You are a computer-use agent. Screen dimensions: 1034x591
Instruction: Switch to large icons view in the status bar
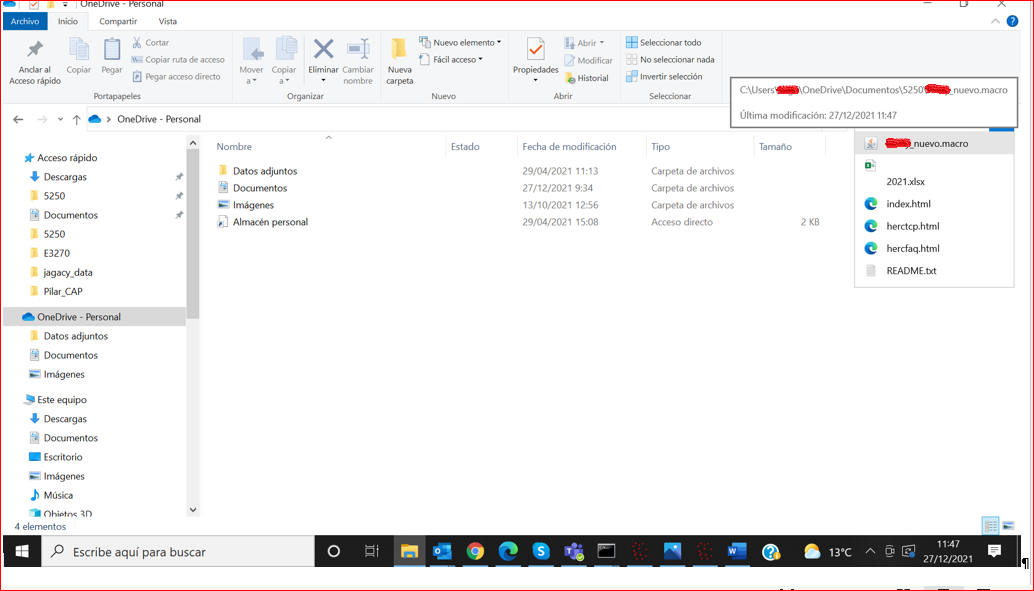click(x=1008, y=526)
